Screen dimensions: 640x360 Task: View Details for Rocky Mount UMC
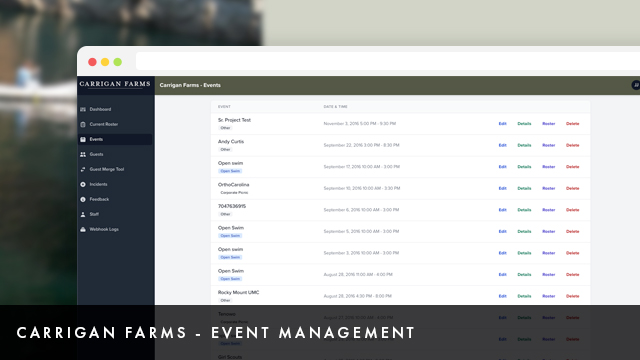(x=524, y=296)
